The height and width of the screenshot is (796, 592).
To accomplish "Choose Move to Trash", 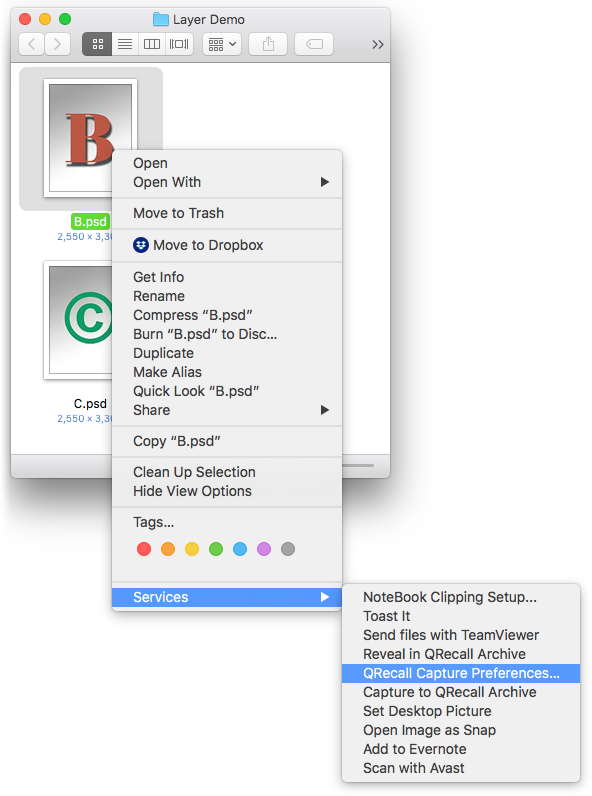I will click(x=226, y=213).
